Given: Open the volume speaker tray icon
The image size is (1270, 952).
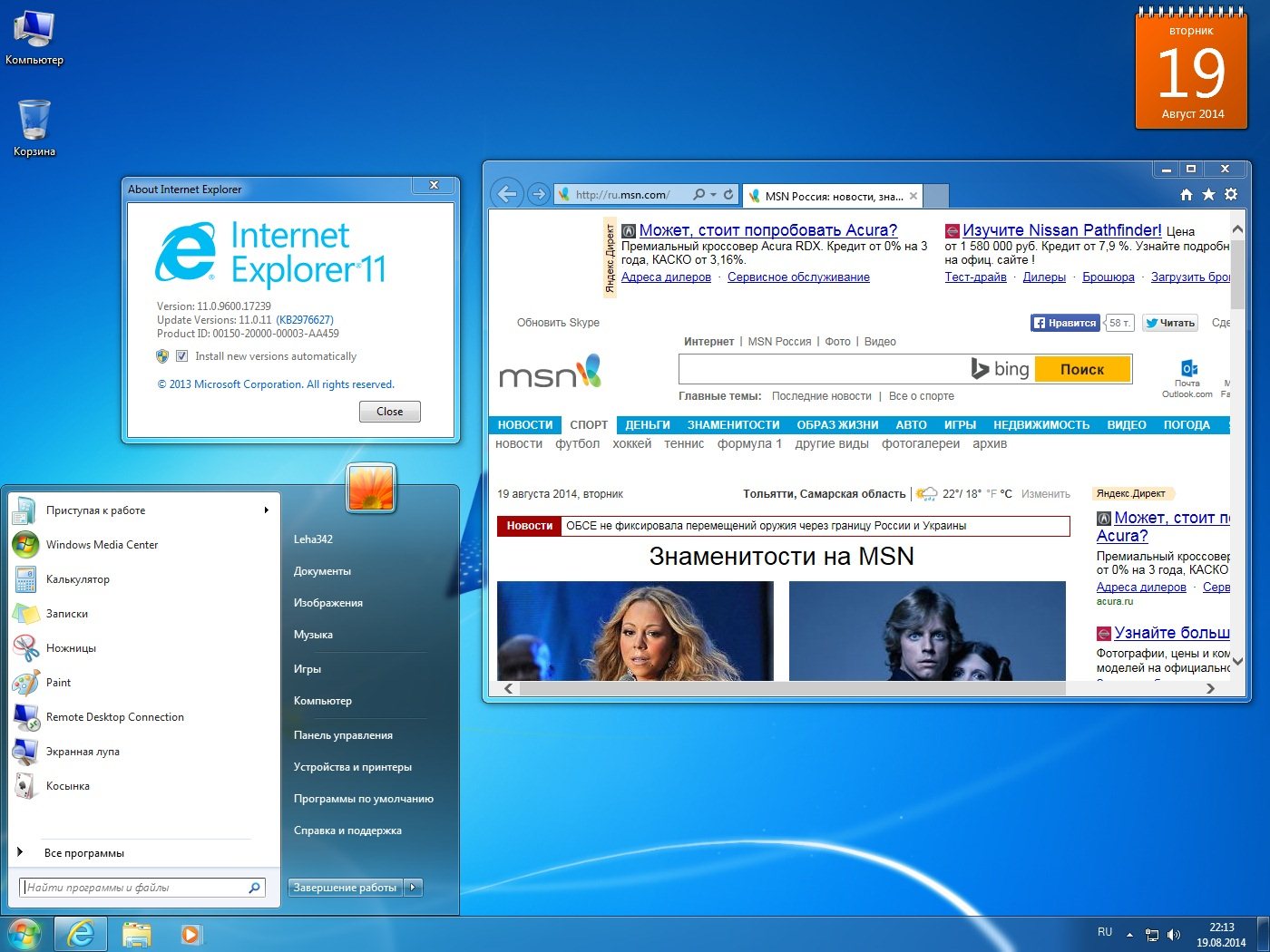Looking at the screenshot, I should 1174,934.
